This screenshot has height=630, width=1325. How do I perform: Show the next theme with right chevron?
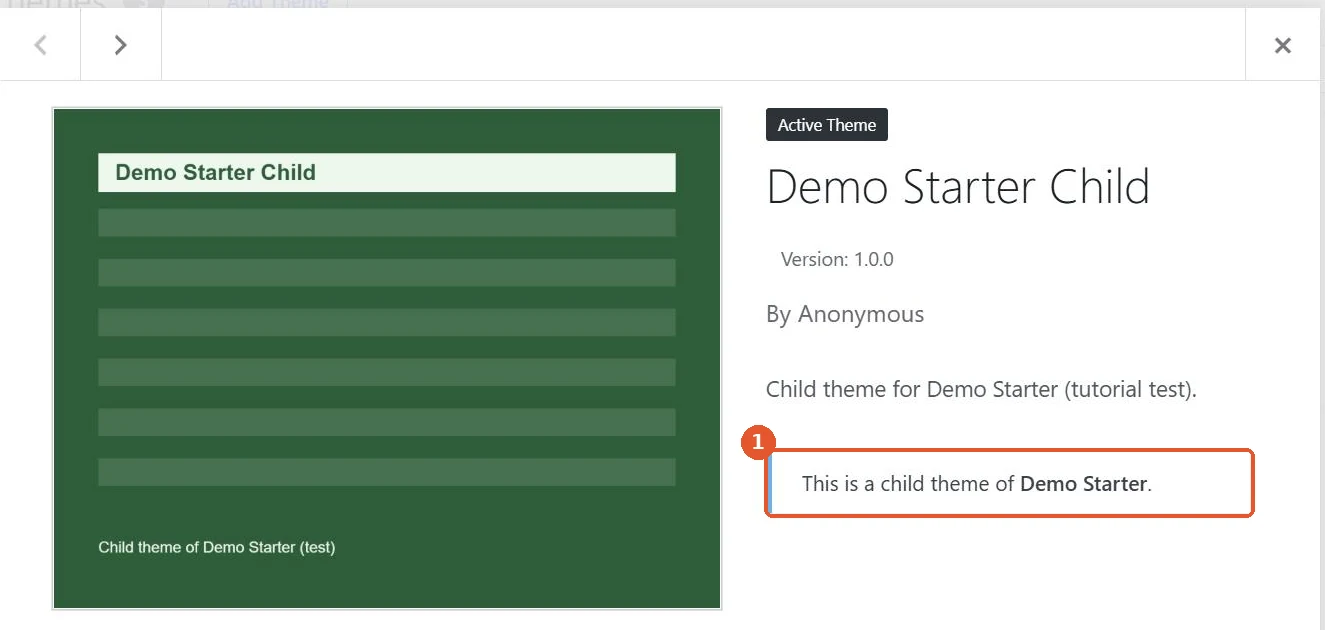(121, 45)
